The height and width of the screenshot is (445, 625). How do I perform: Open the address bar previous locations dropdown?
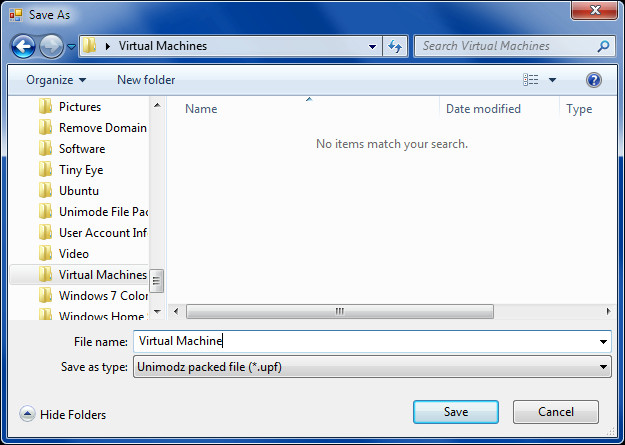(372, 47)
